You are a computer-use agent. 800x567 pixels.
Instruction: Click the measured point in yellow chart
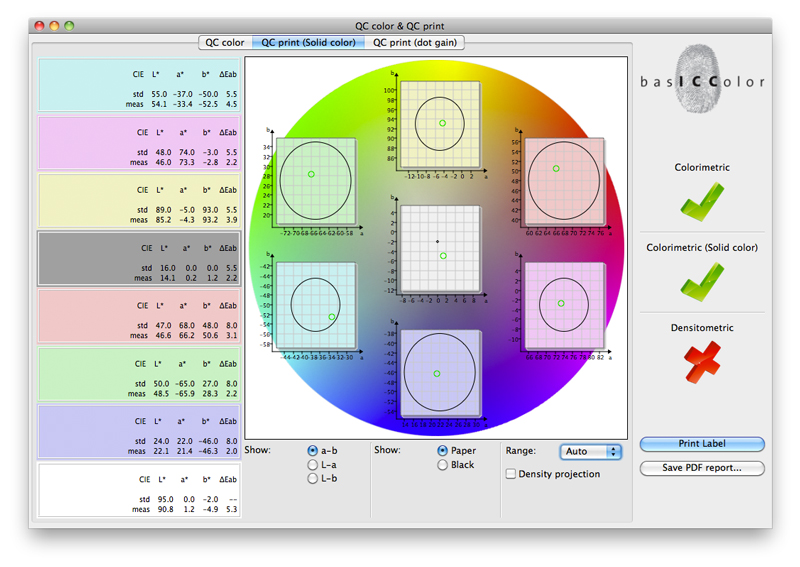442,123
